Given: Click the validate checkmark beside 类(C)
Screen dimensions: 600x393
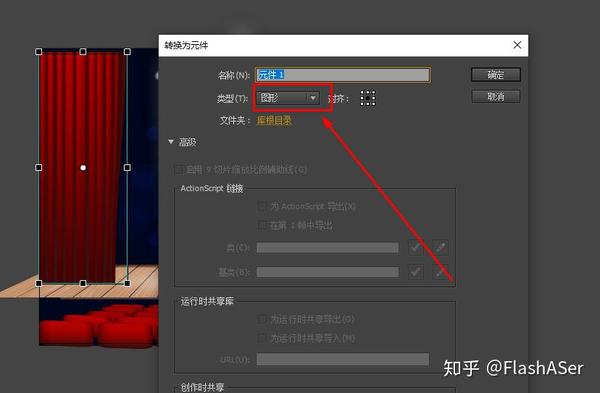Looking at the screenshot, I should [416, 248].
